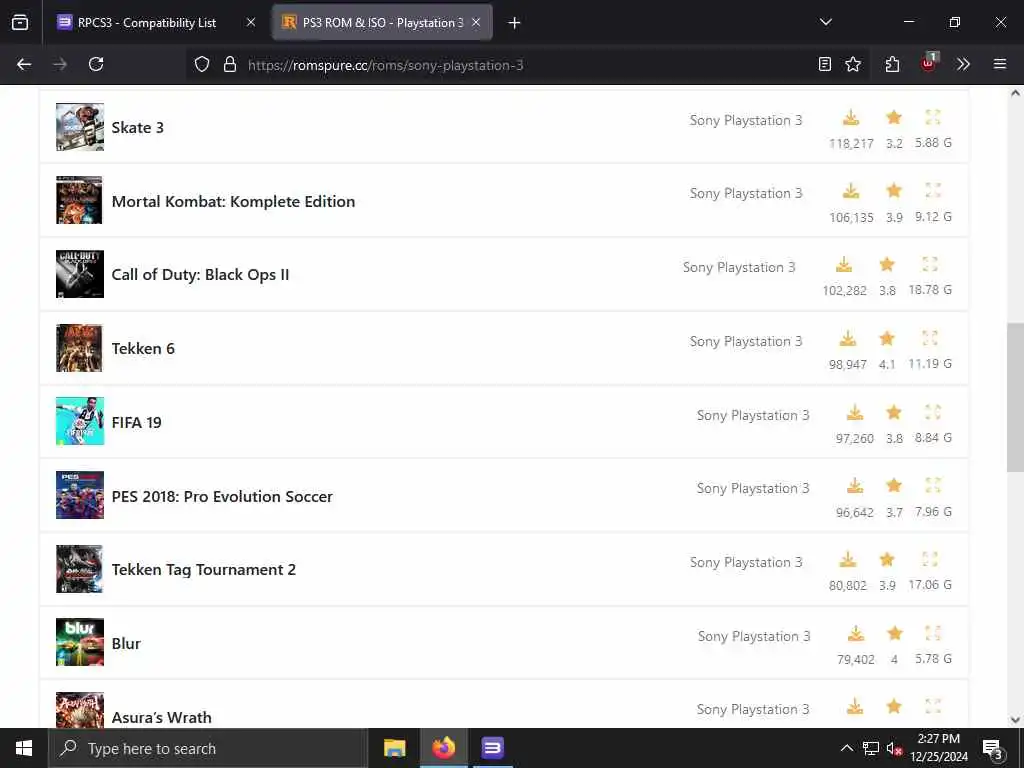Open the Asura's Wrath game link
Image resolution: width=1024 pixels, height=768 pixels.
[162, 717]
